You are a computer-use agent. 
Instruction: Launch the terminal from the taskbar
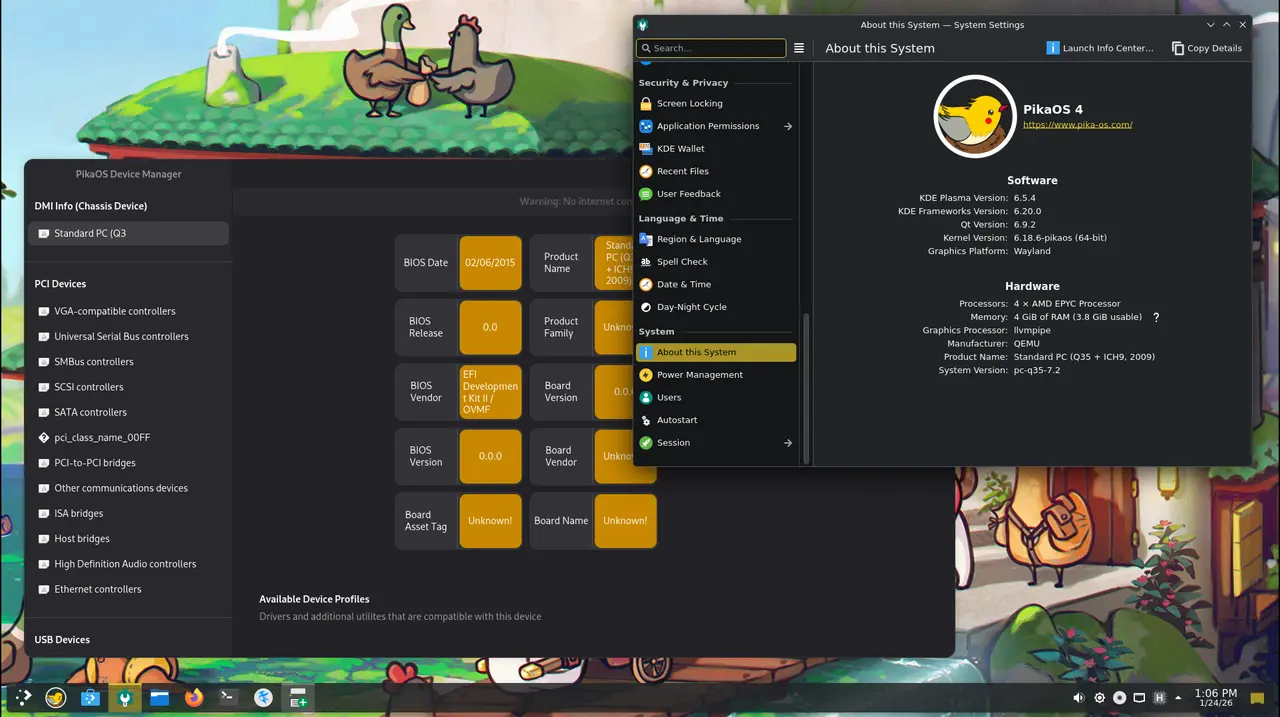click(x=229, y=698)
